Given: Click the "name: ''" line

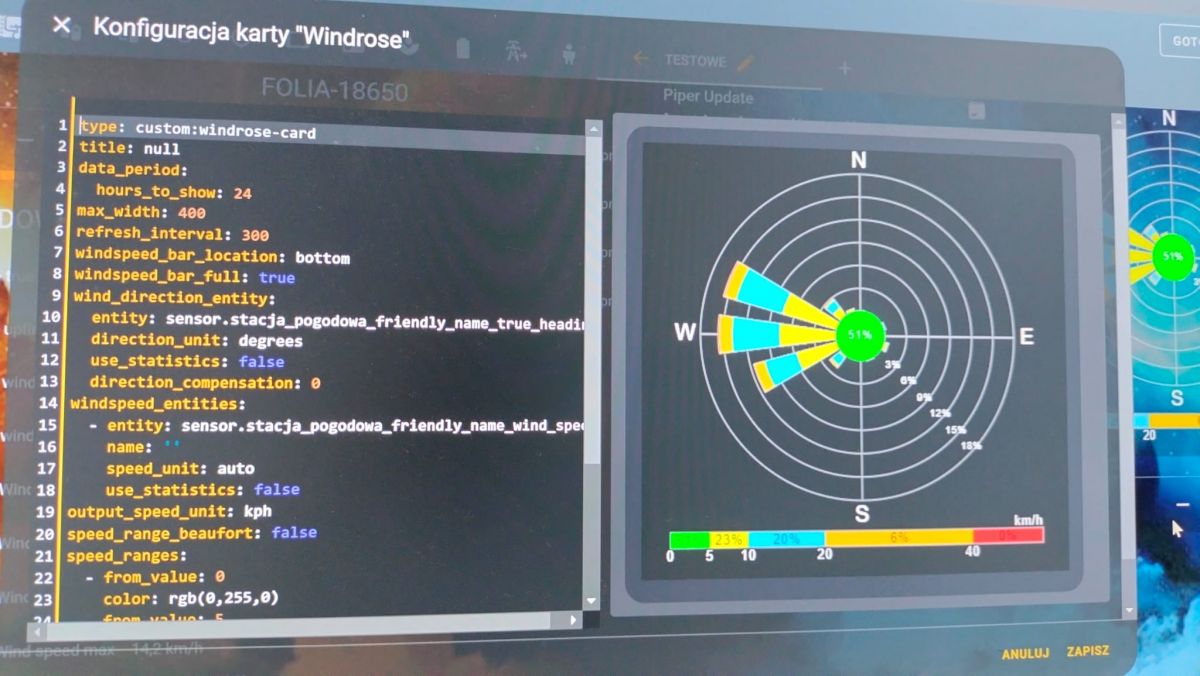Looking at the screenshot, I should point(143,447).
